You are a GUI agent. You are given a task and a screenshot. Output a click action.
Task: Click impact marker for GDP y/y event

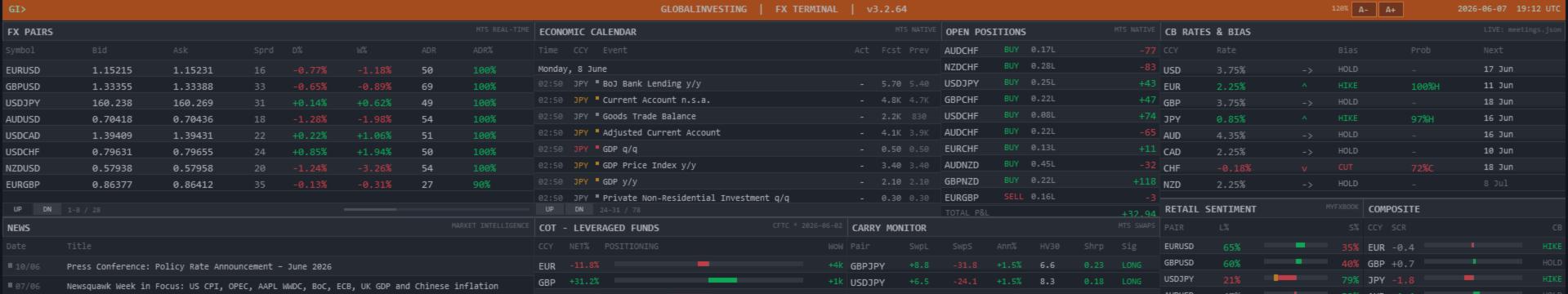pyautogui.click(x=597, y=180)
